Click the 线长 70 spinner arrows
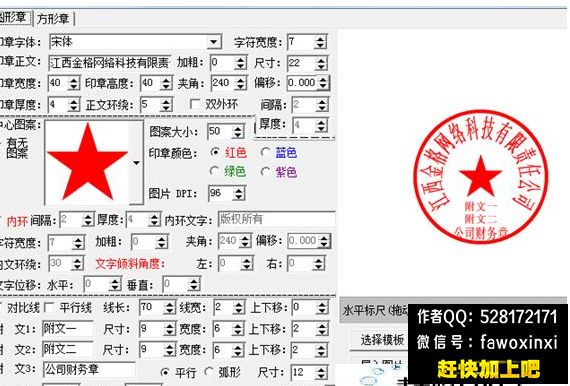The width and height of the screenshot is (570, 386). point(169,308)
